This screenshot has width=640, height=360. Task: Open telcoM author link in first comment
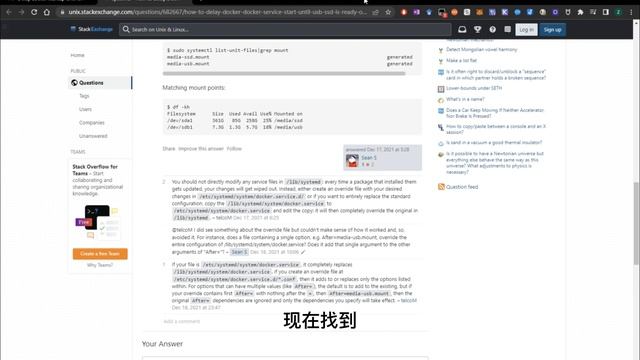coord(224,218)
